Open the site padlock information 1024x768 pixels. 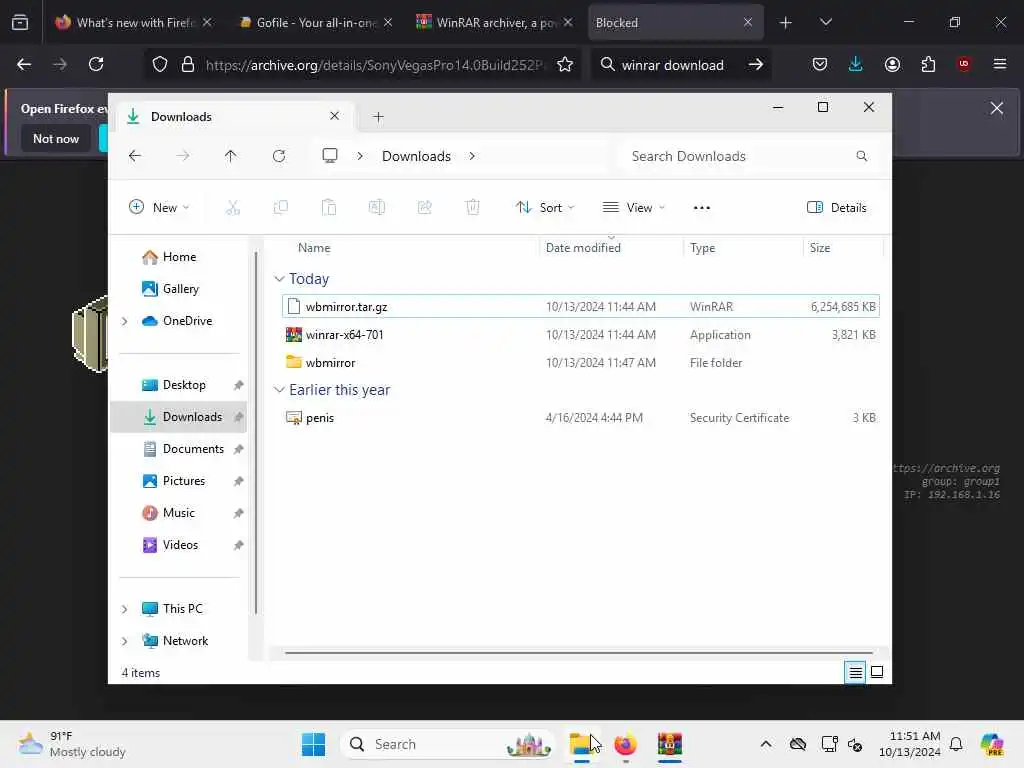pos(188,64)
